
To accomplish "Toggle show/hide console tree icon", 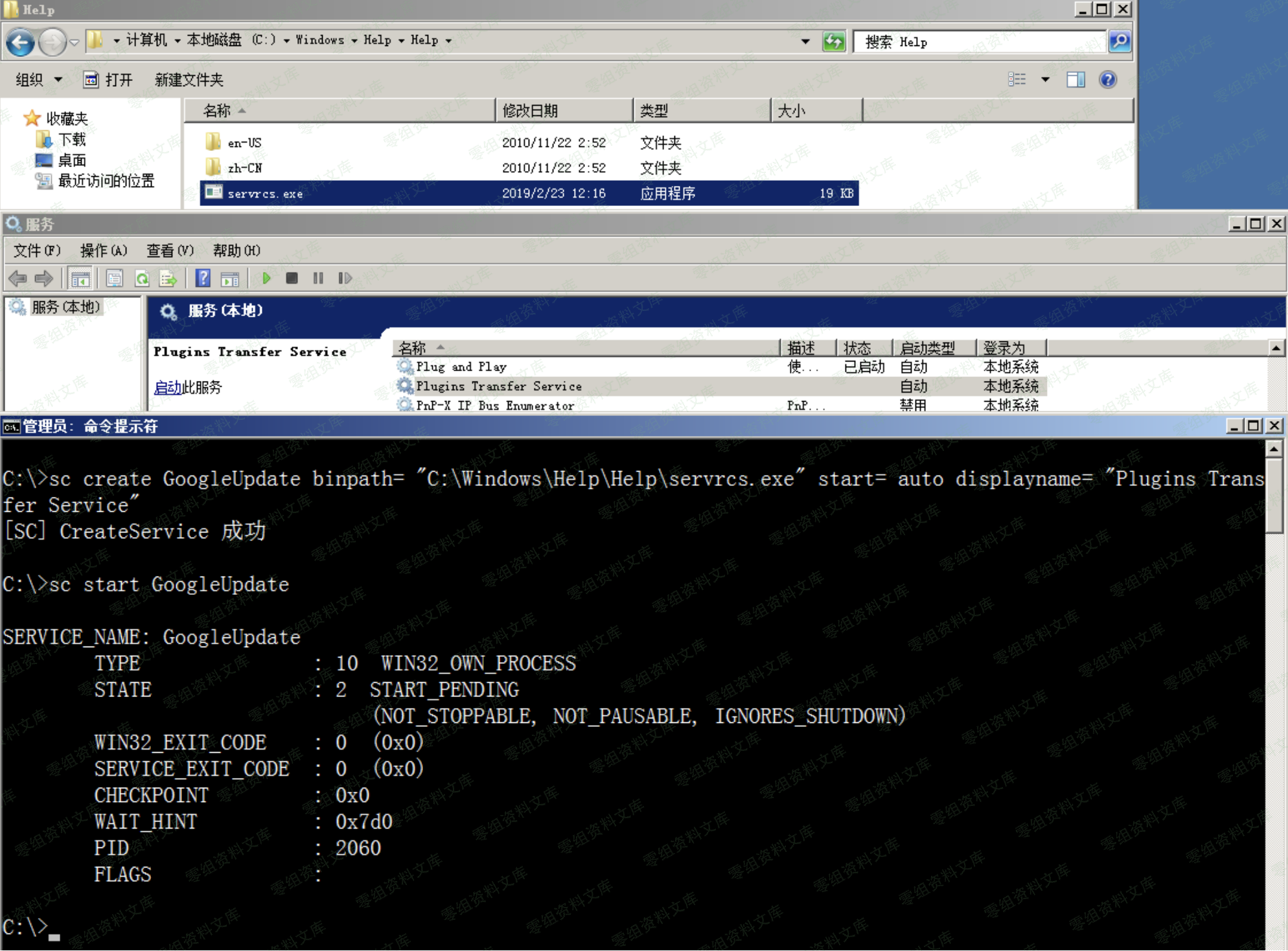I will click(80, 279).
